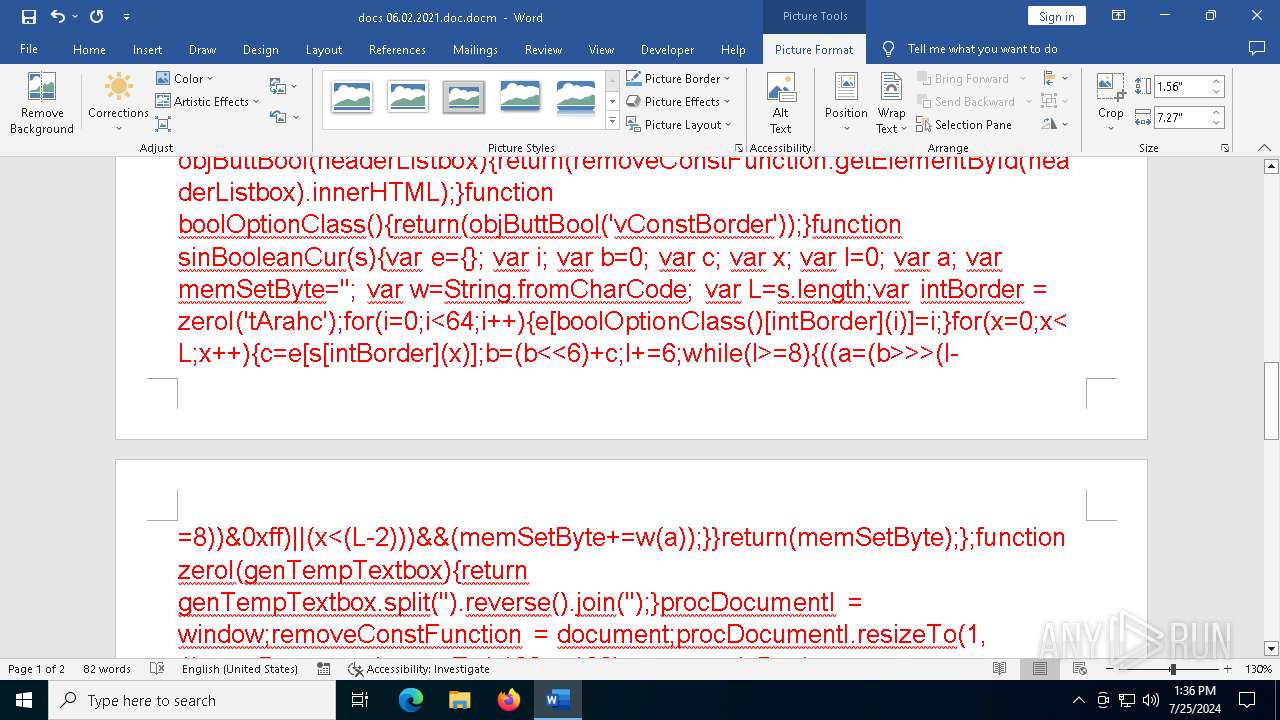Open Firefox from the taskbar

click(x=509, y=700)
